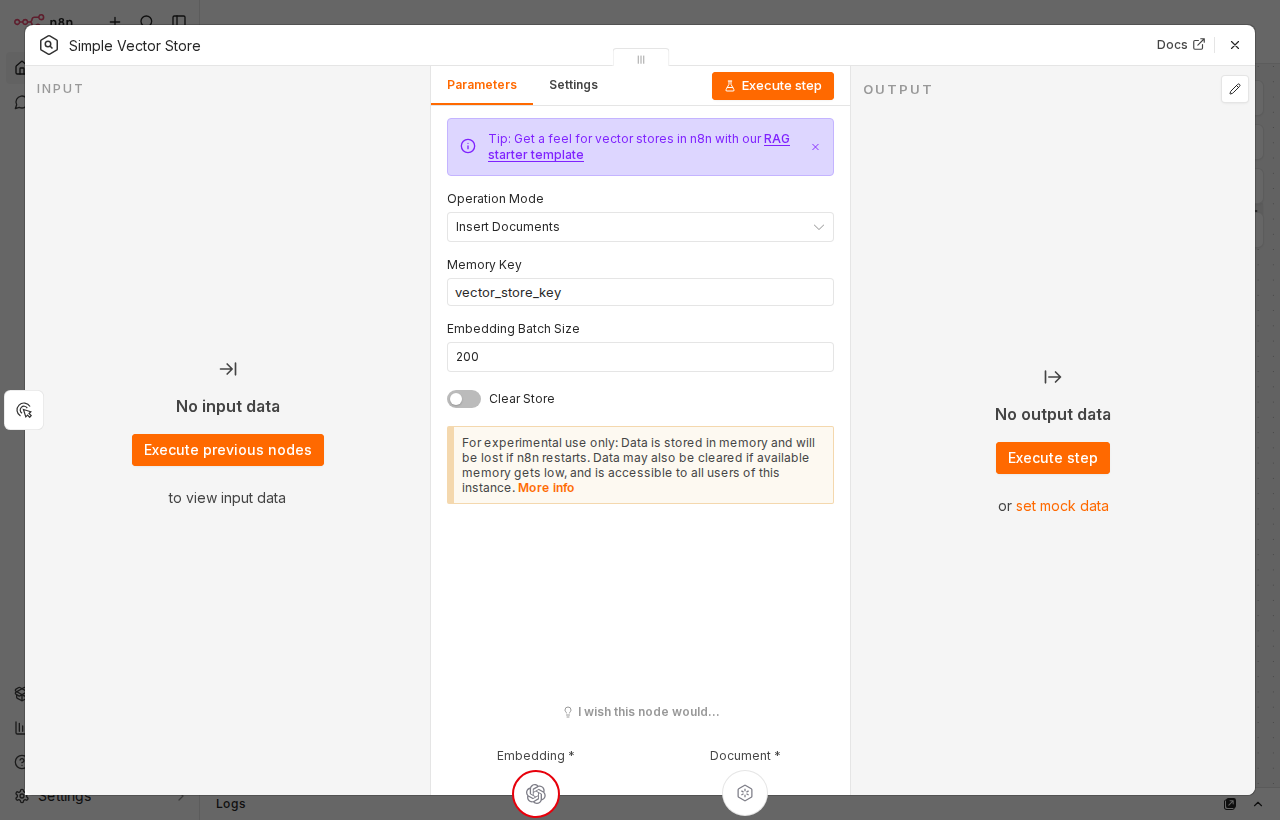Expand logs panel with the up chevron
The width and height of the screenshot is (1280, 820).
click(1259, 804)
